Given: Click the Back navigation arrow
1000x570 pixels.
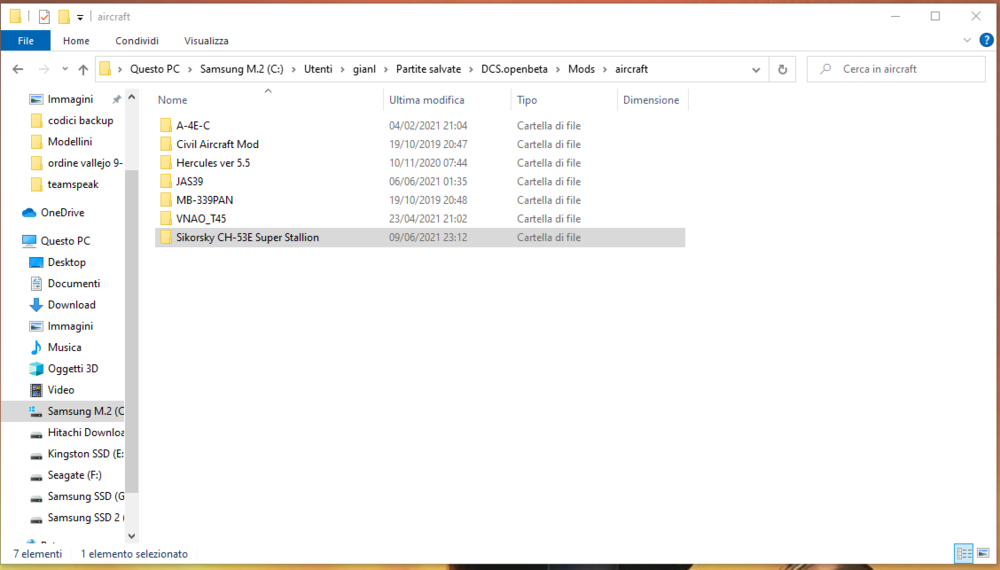Looking at the screenshot, I should click(18, 69).
